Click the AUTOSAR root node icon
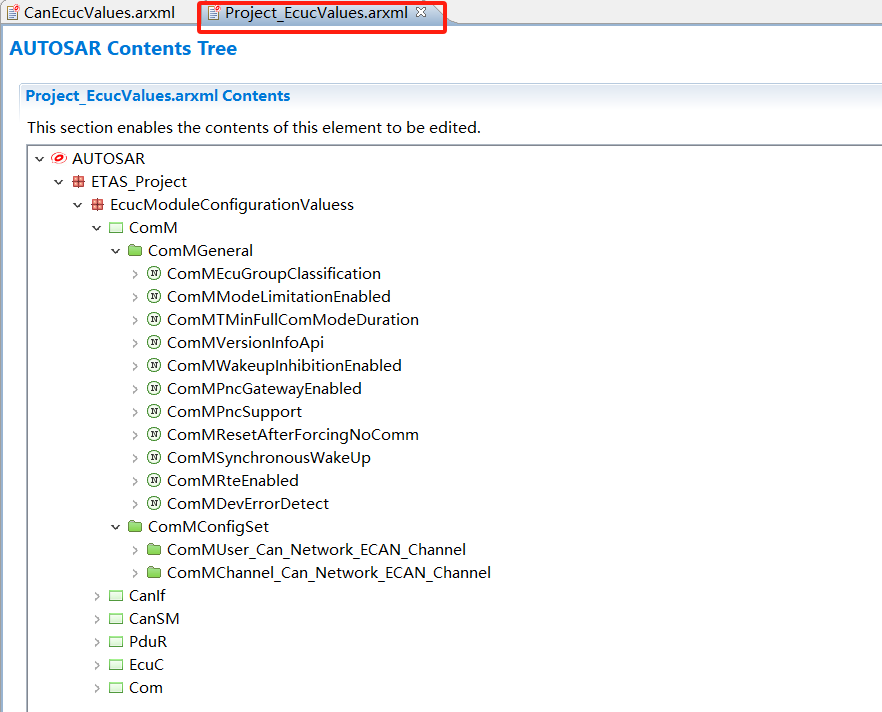The image size is (882, 712). coord(59,159)
